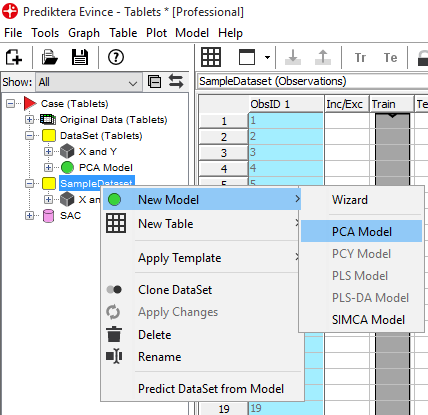This screenshot has height=415, width=428.
Task: Open help via the question mark icon
Action: click(x=116, y=57)
